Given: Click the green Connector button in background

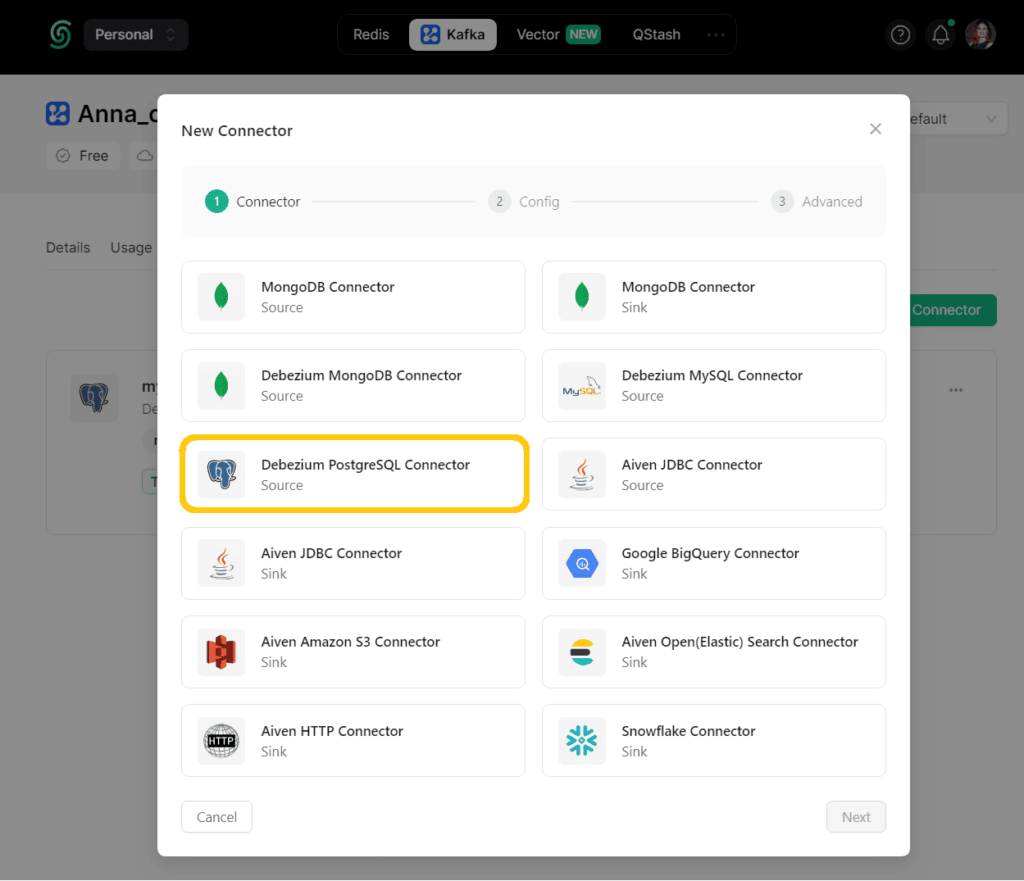Looking at the screenshot, I should click(953, 310).
